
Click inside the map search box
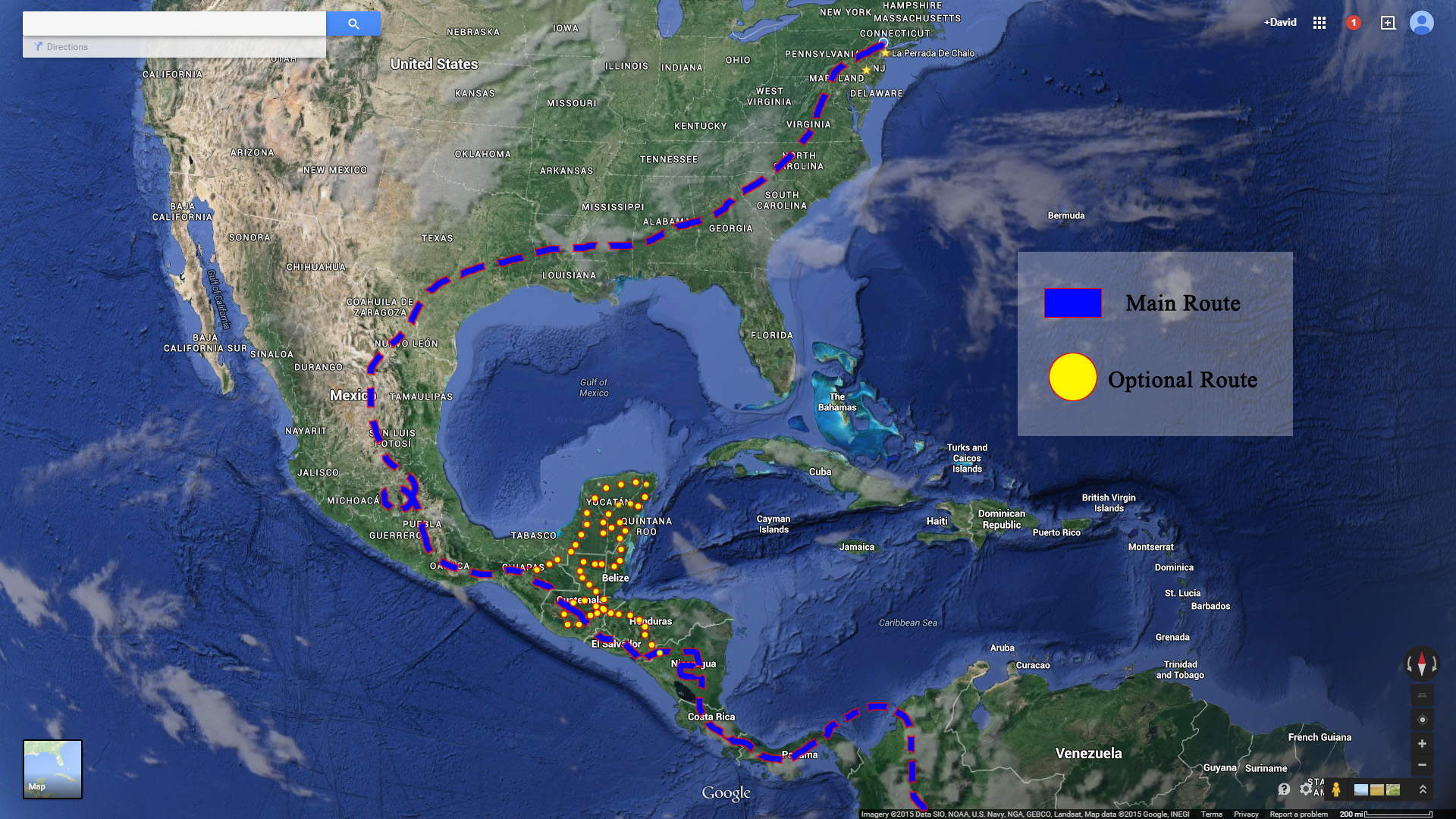click(174, 24)
